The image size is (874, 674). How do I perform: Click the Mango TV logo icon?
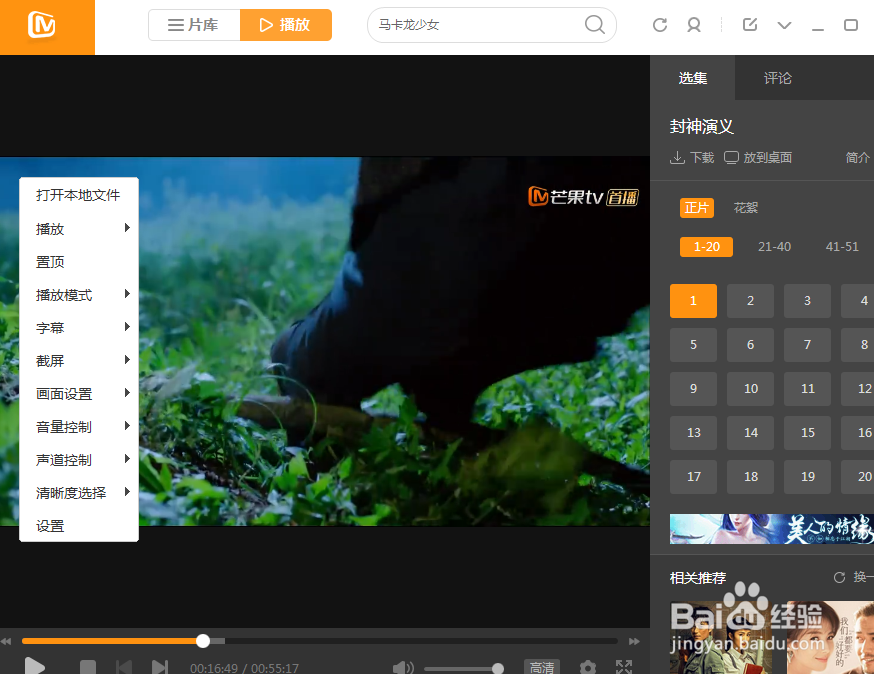click(x=42, y=26)
